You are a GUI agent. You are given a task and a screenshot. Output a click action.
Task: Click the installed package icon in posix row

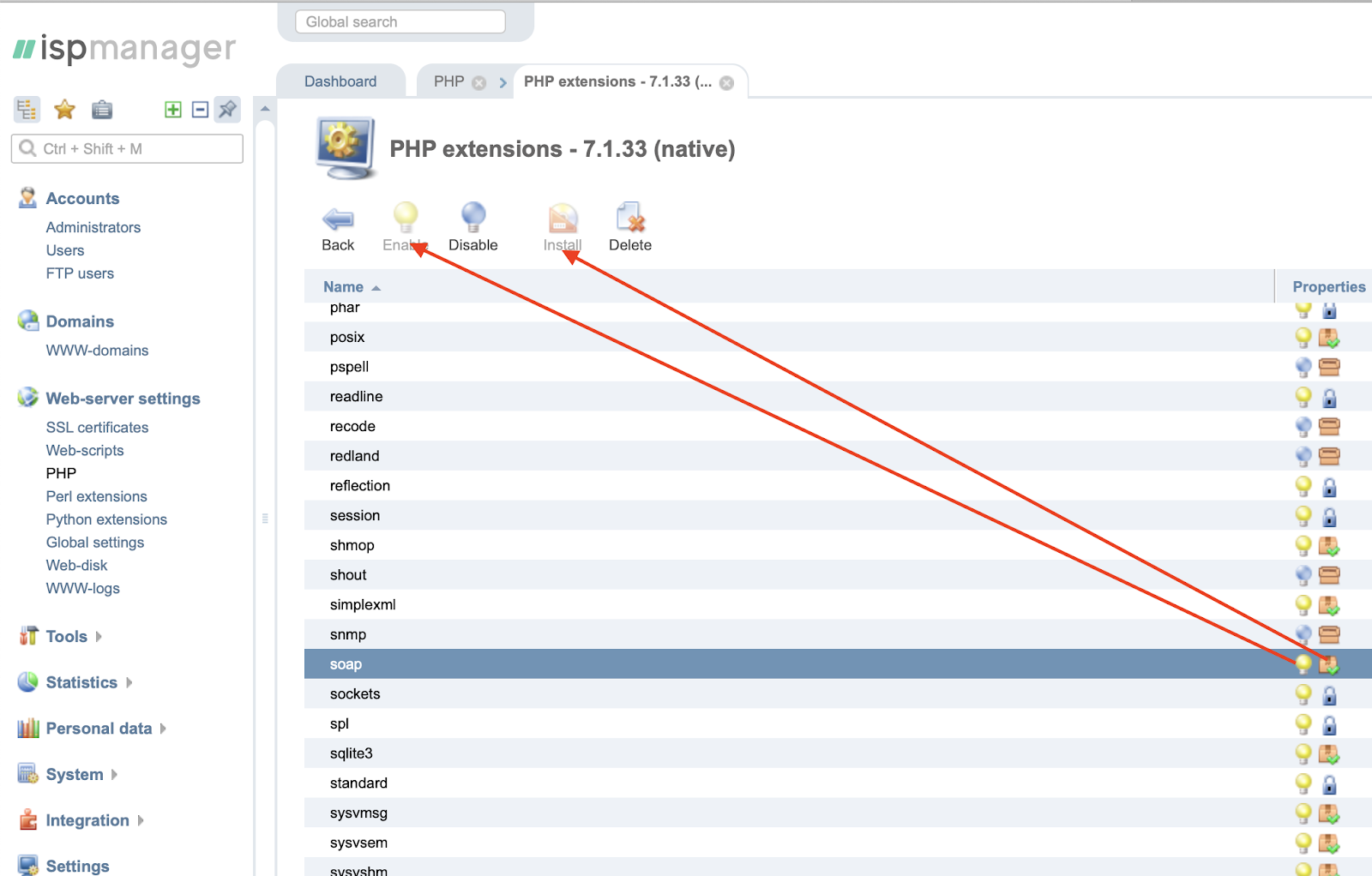pos(1329,338)
